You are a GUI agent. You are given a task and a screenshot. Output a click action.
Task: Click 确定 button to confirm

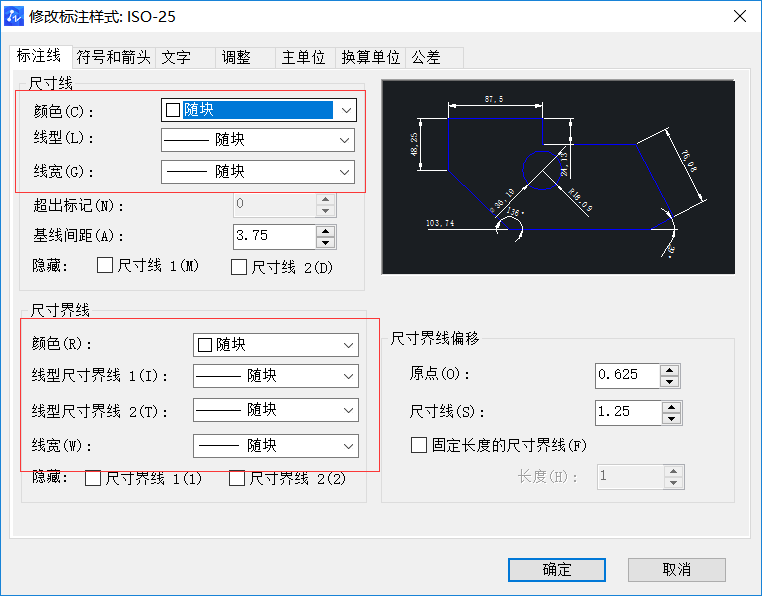click(556, 569)
